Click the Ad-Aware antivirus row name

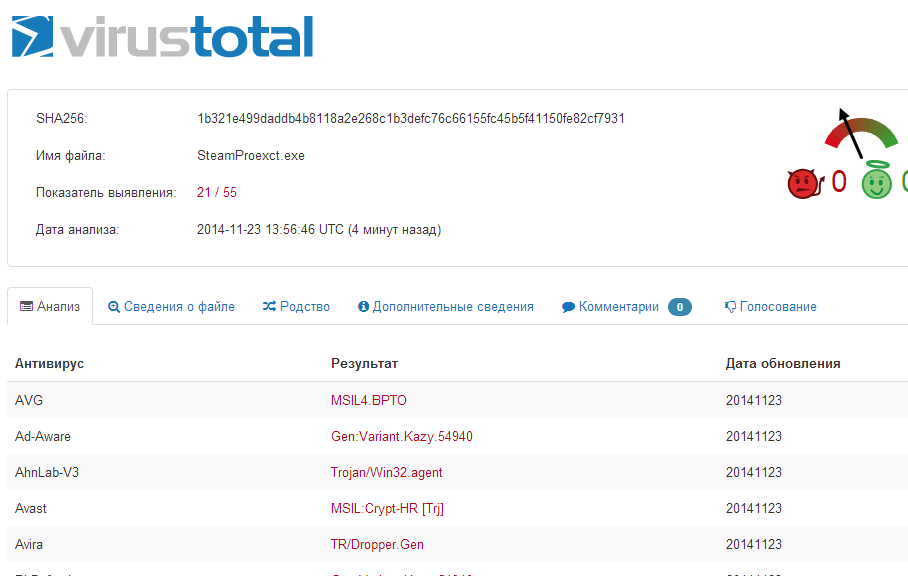pos(43,436)
